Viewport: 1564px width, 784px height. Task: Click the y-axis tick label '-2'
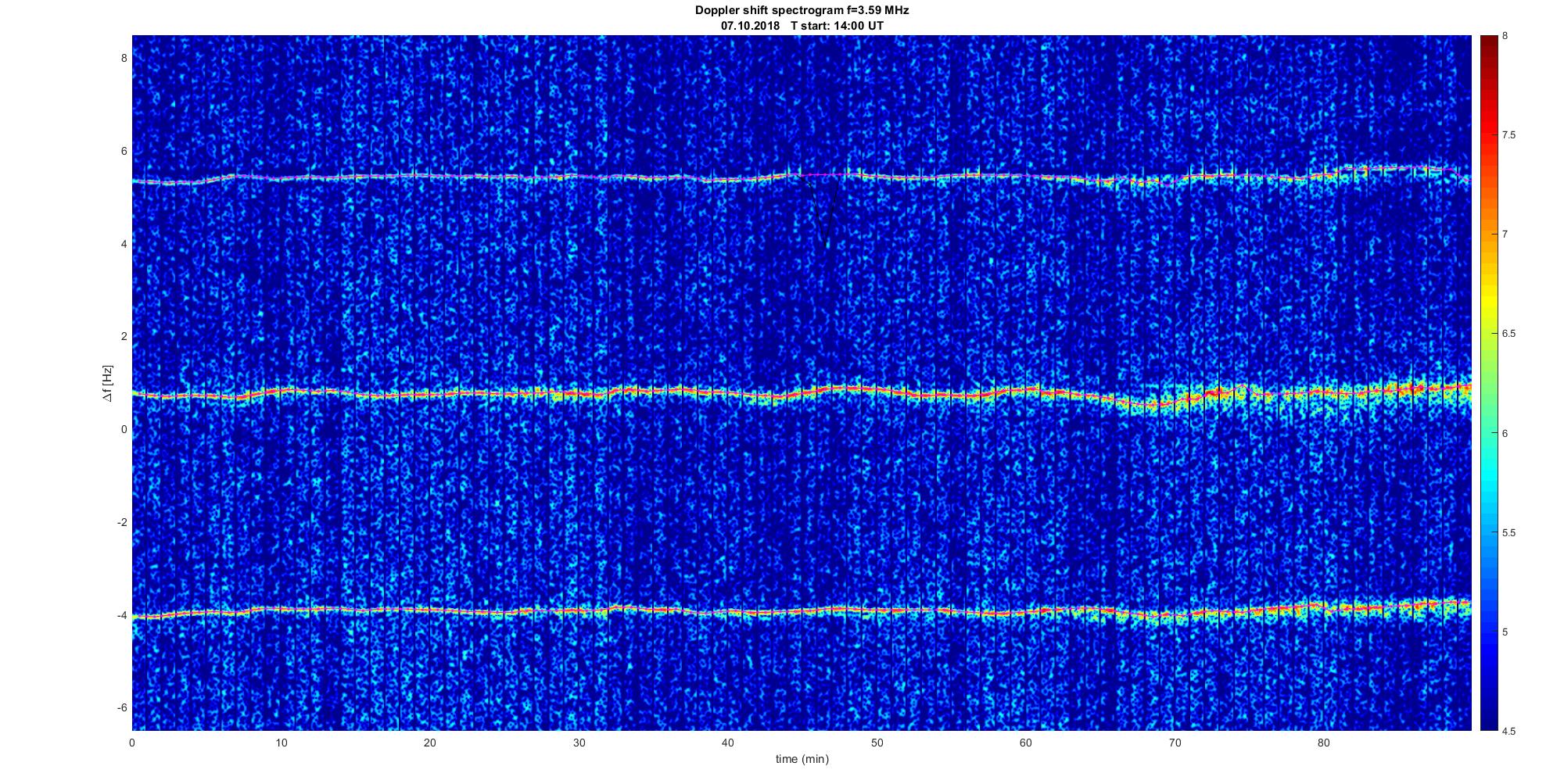(x=122, y=522)
